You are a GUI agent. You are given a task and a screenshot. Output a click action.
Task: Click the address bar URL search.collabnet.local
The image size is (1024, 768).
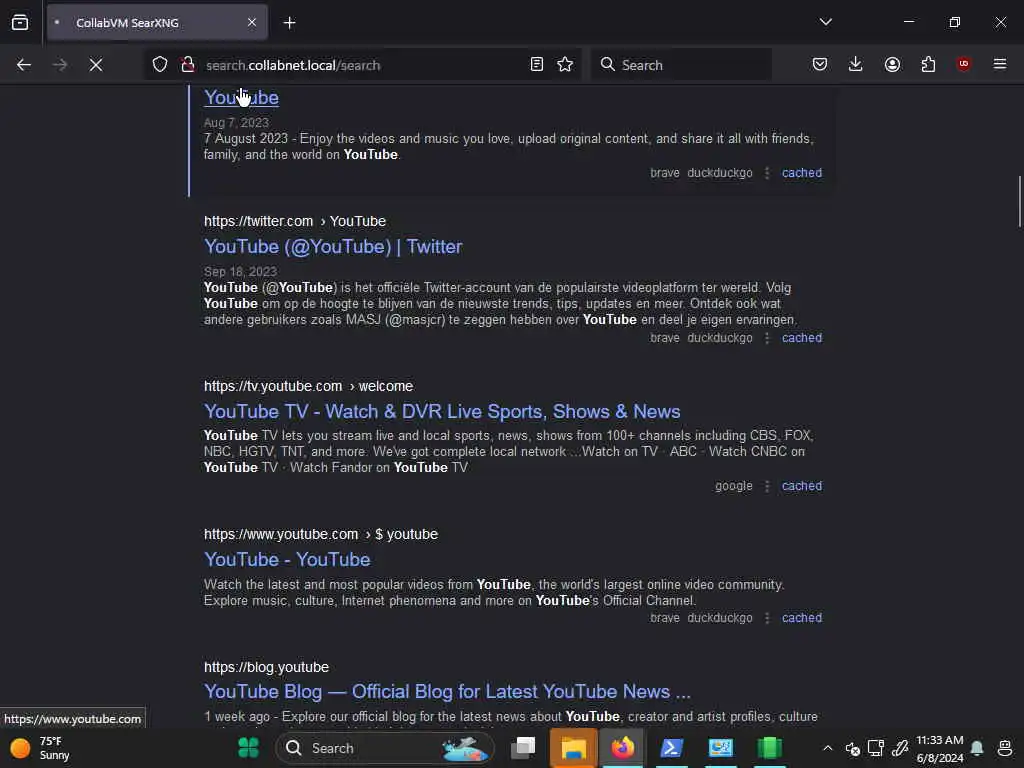(293, 65)
